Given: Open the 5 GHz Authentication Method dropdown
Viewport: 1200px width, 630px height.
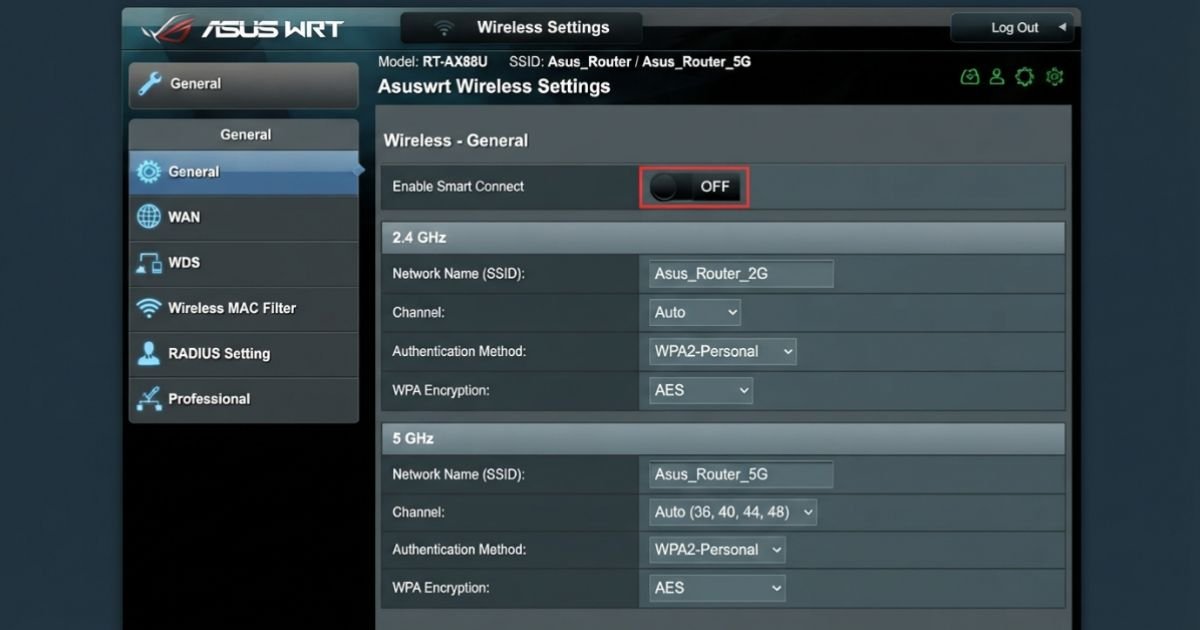Looking at the screenshot, I should 717,549.
